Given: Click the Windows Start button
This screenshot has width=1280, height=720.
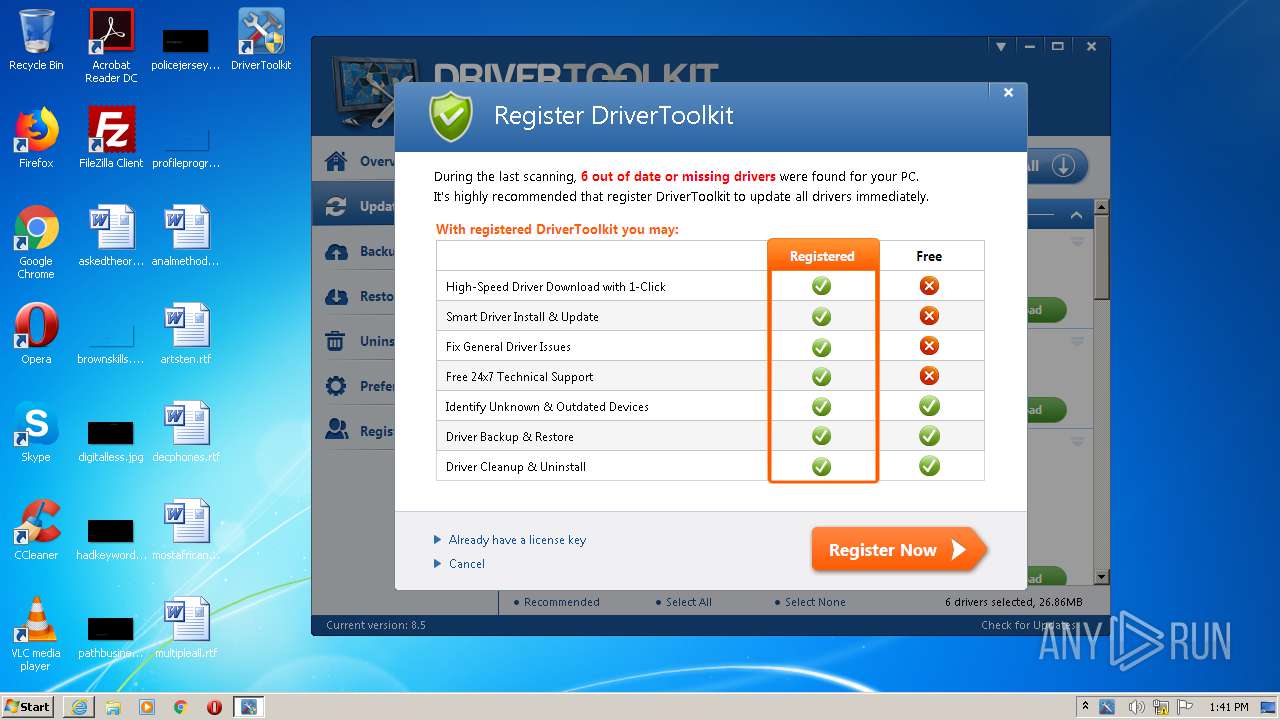Looking at the screenshot, I should click(27, 706).
